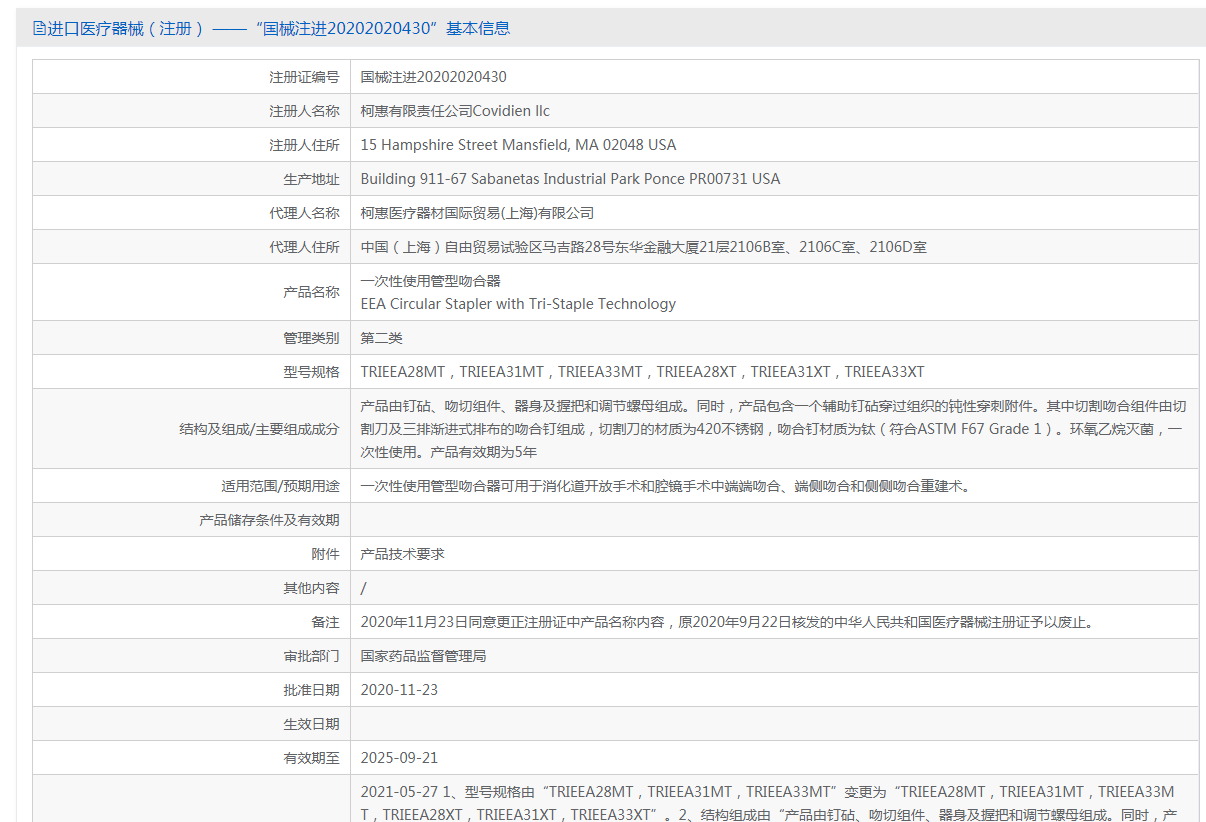Click the approval date 2020-11-23
Image resolution: width=1206 pixels, height=822 pixels.
pyautogui.click(x=399, y=690)
